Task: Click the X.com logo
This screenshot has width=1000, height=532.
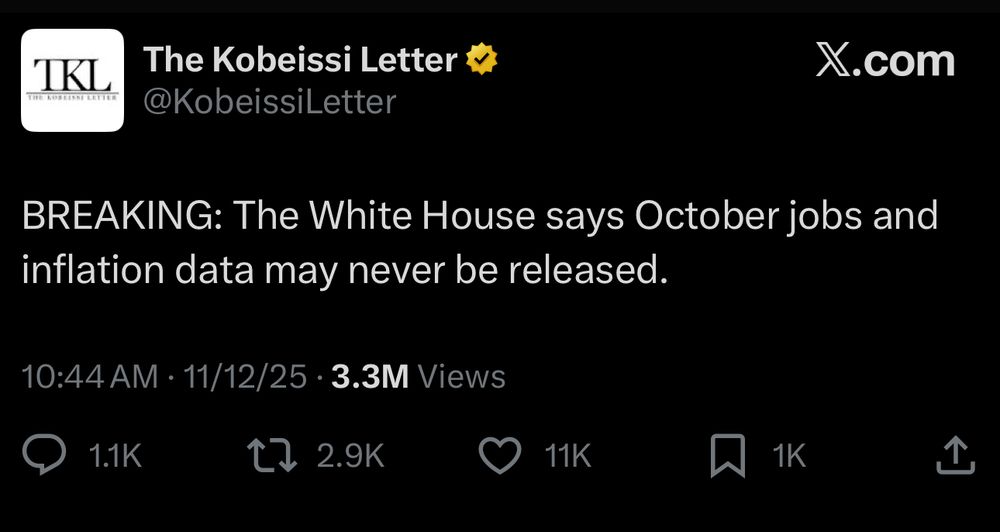Action: [x=884, y=61]
